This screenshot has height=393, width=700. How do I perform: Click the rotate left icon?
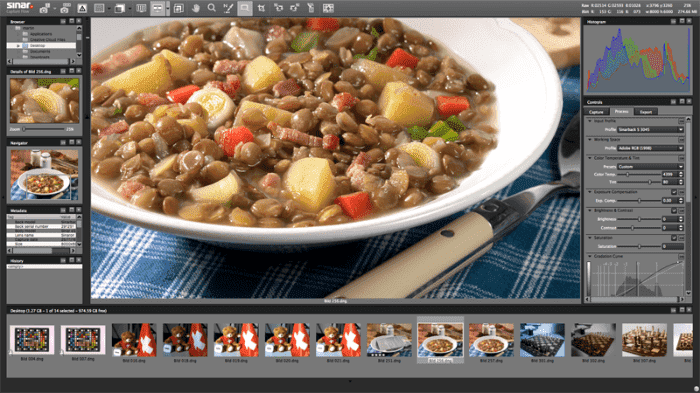[278, 8]
